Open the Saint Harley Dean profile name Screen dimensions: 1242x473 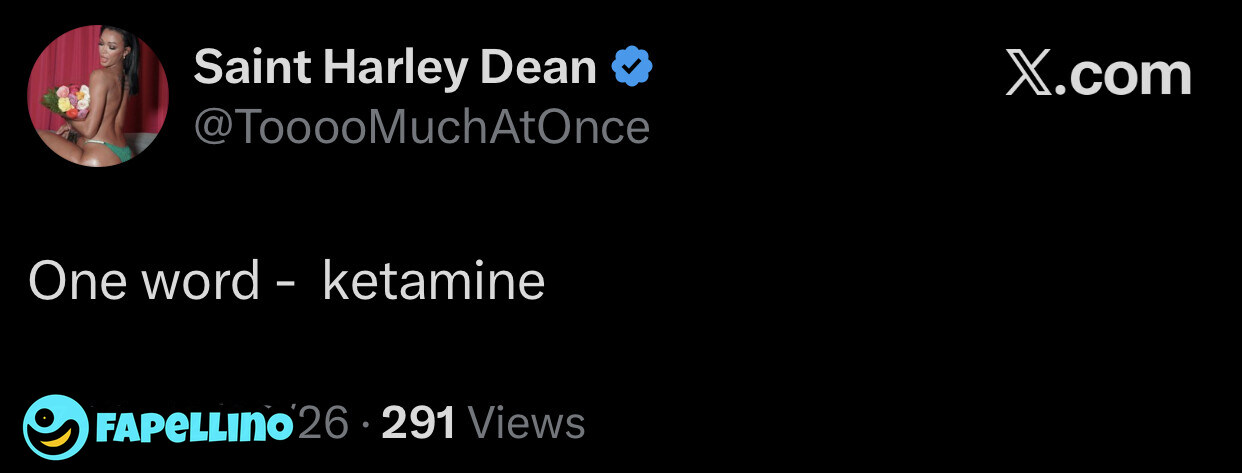395,68
